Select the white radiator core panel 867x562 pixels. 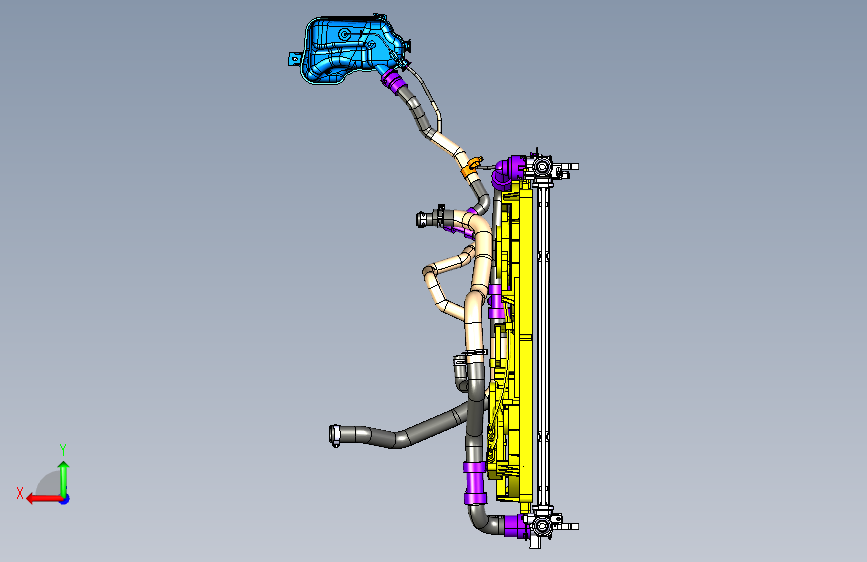click(x=543, y=346)
